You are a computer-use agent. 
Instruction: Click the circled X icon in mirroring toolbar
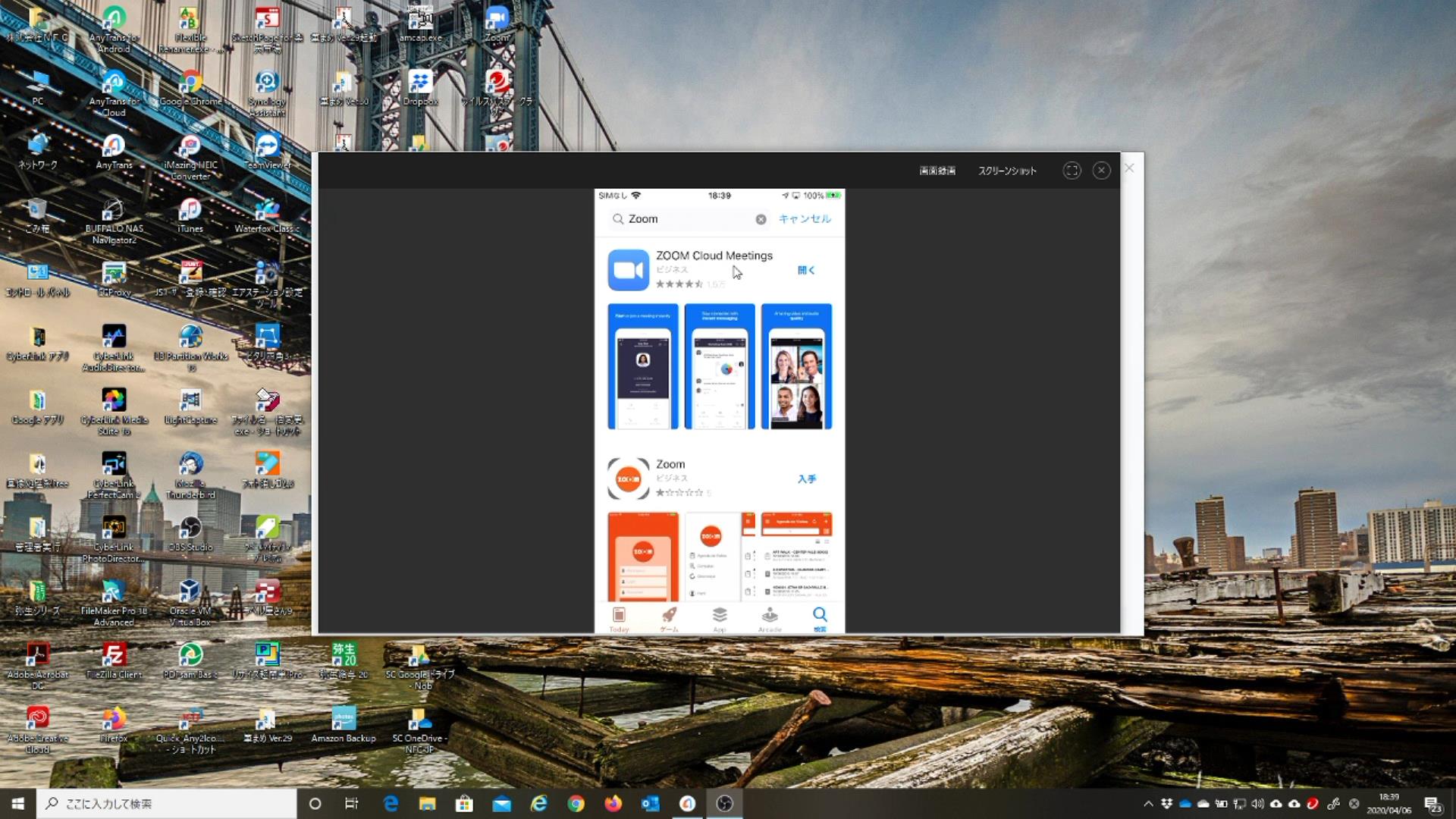[1102, 171]
